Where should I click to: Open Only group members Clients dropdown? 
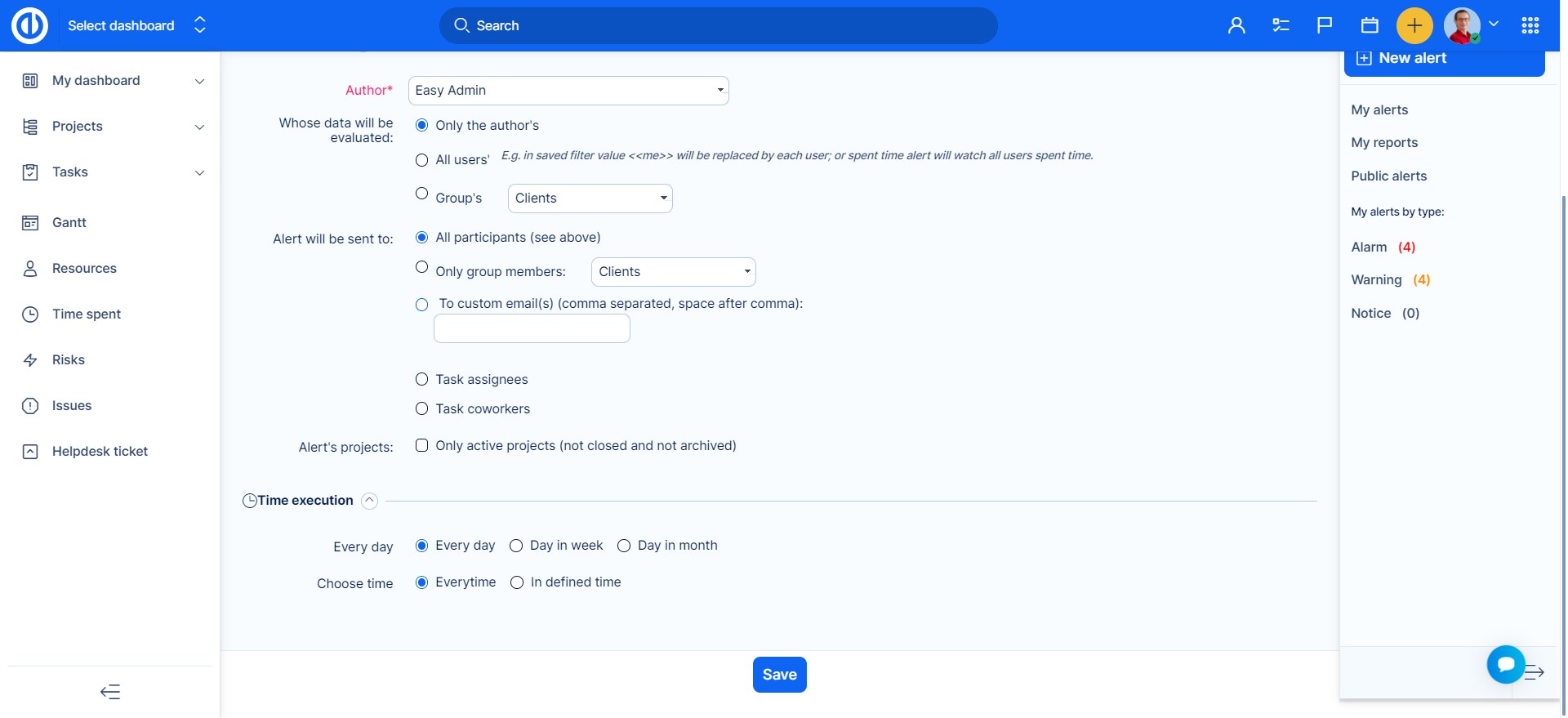pyautogui.click(x=673, y=272)
